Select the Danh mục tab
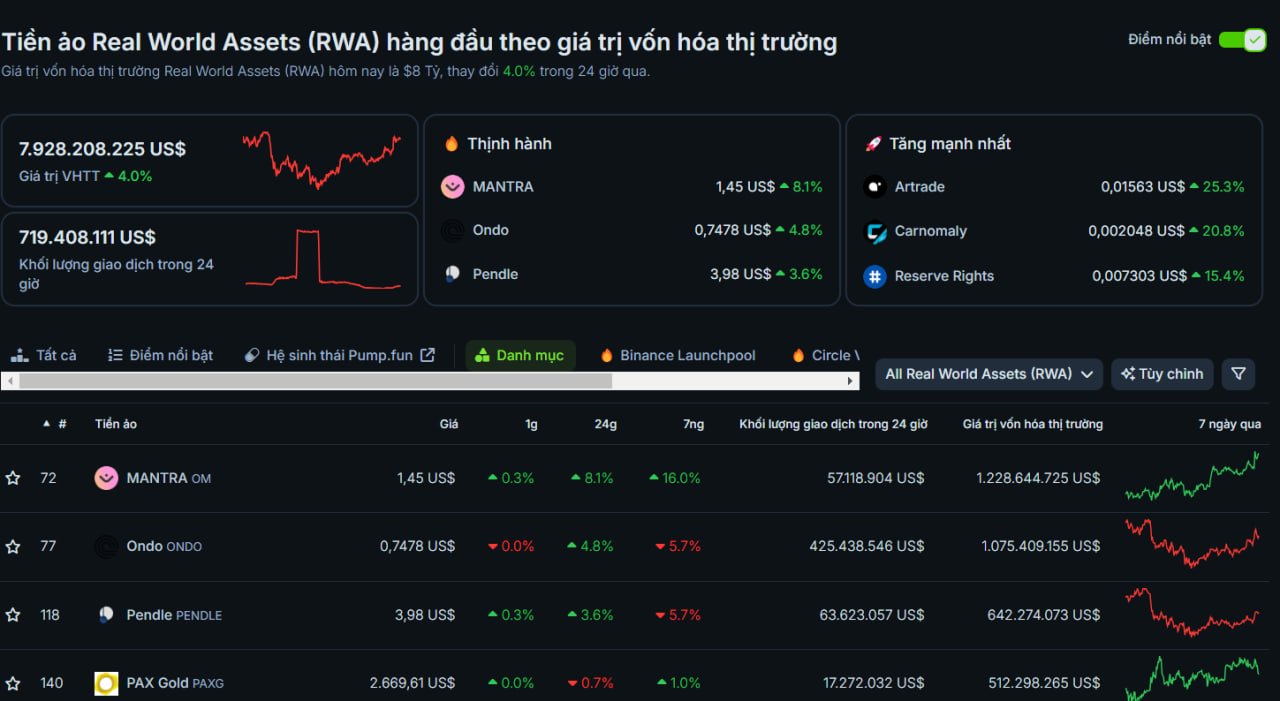Image resolution: width=1280 pixels, height=701 pixels. point(520,355)
